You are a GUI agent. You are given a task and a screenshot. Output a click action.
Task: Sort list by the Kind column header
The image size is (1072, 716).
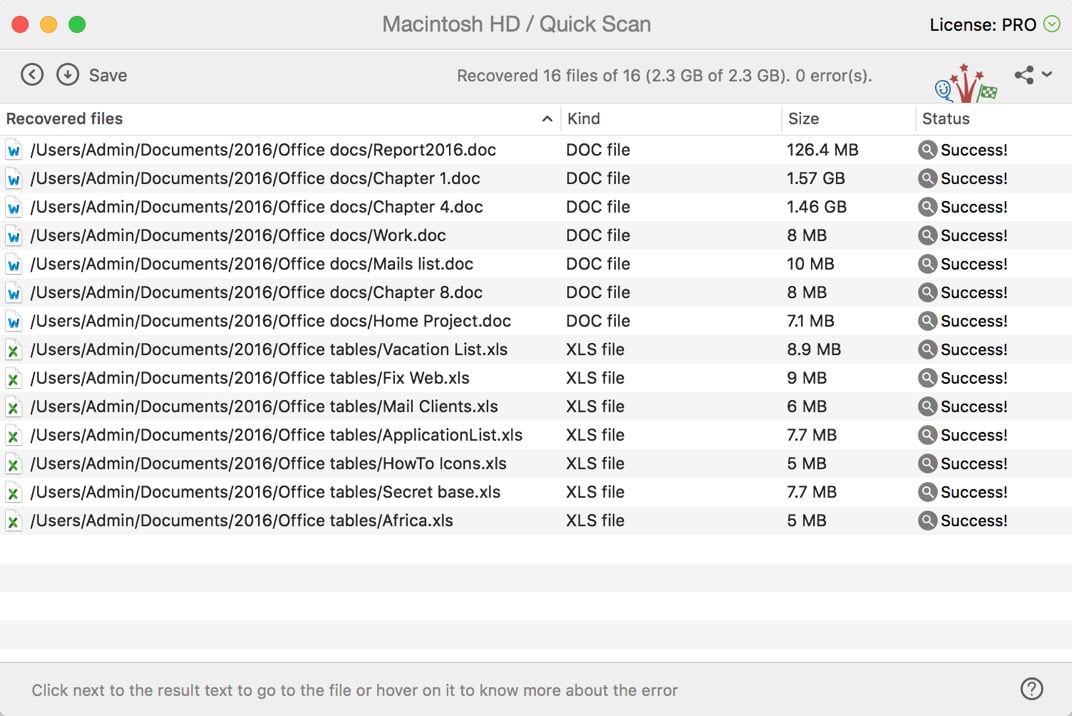click(x=583, y=118)
